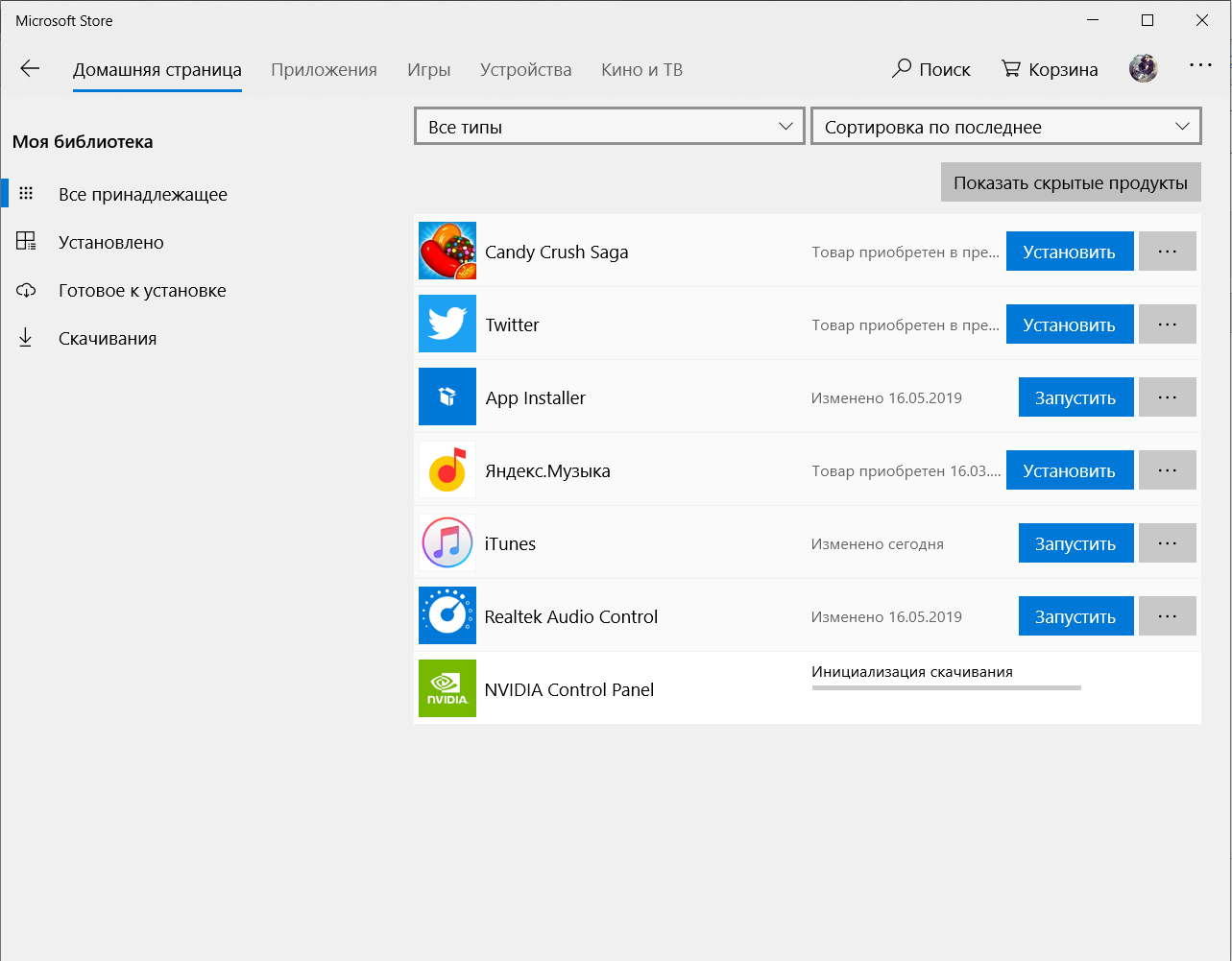The image size is (1232, 961).
Task: Open the user profile avatar
Action: pos(1143,68)
